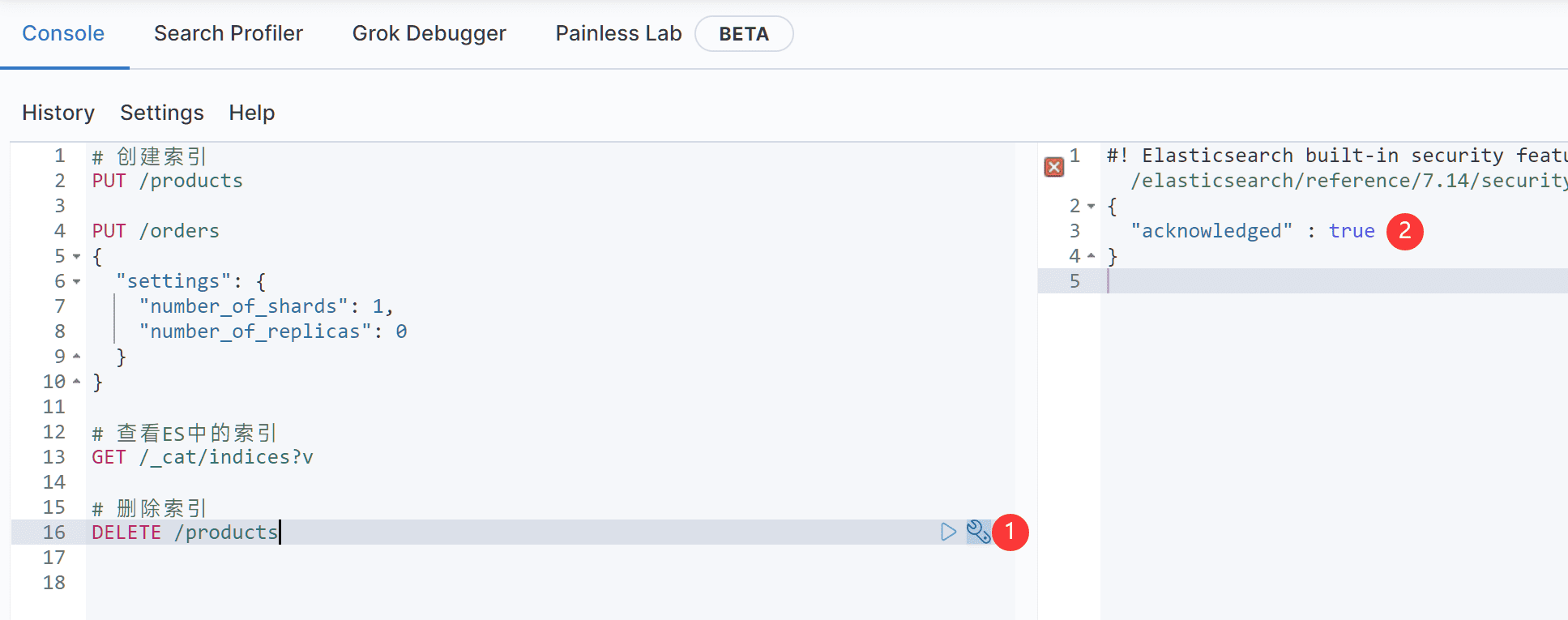Click the BETA badge
The width and height of the screenshot is (1568, 620).
tap(743, 34)
